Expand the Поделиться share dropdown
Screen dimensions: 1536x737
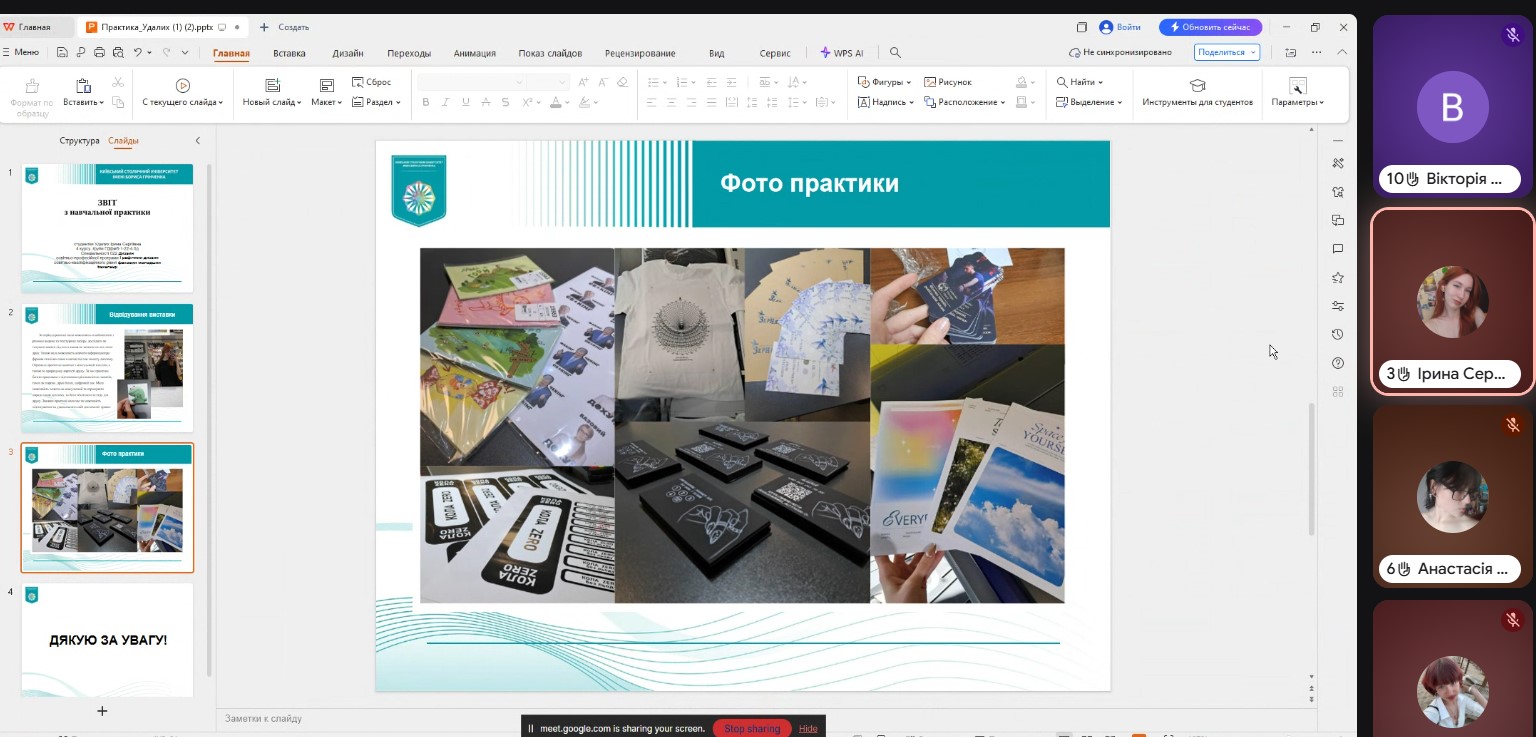click(x=1253, y=52)
